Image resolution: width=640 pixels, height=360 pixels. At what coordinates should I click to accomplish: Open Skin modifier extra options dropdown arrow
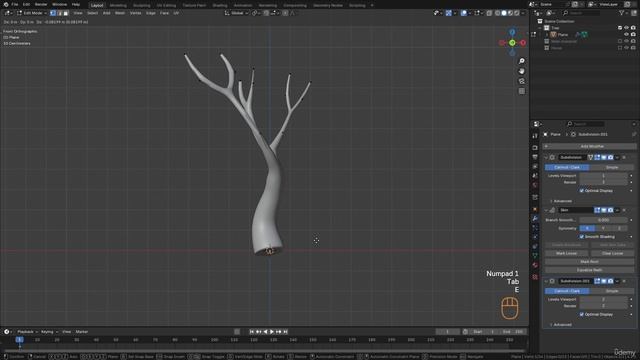(x=617, y=210)
